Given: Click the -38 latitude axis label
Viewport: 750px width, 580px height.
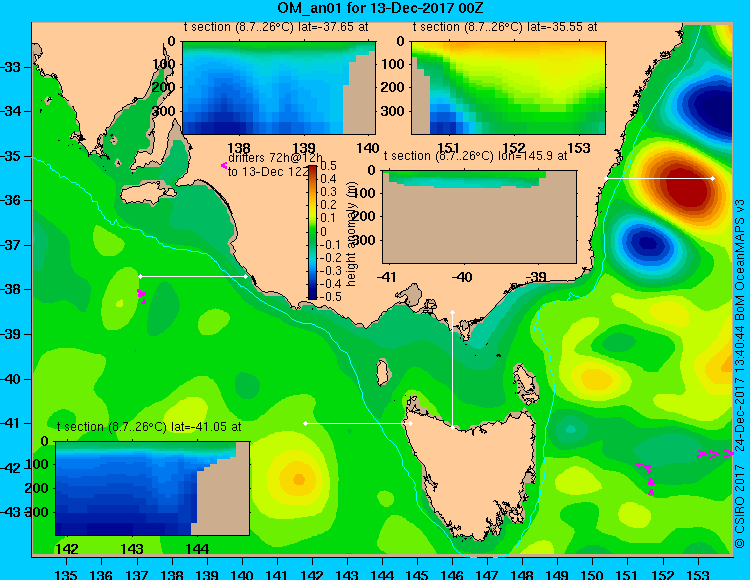Looking at the screenshot, I should point(11,289).
